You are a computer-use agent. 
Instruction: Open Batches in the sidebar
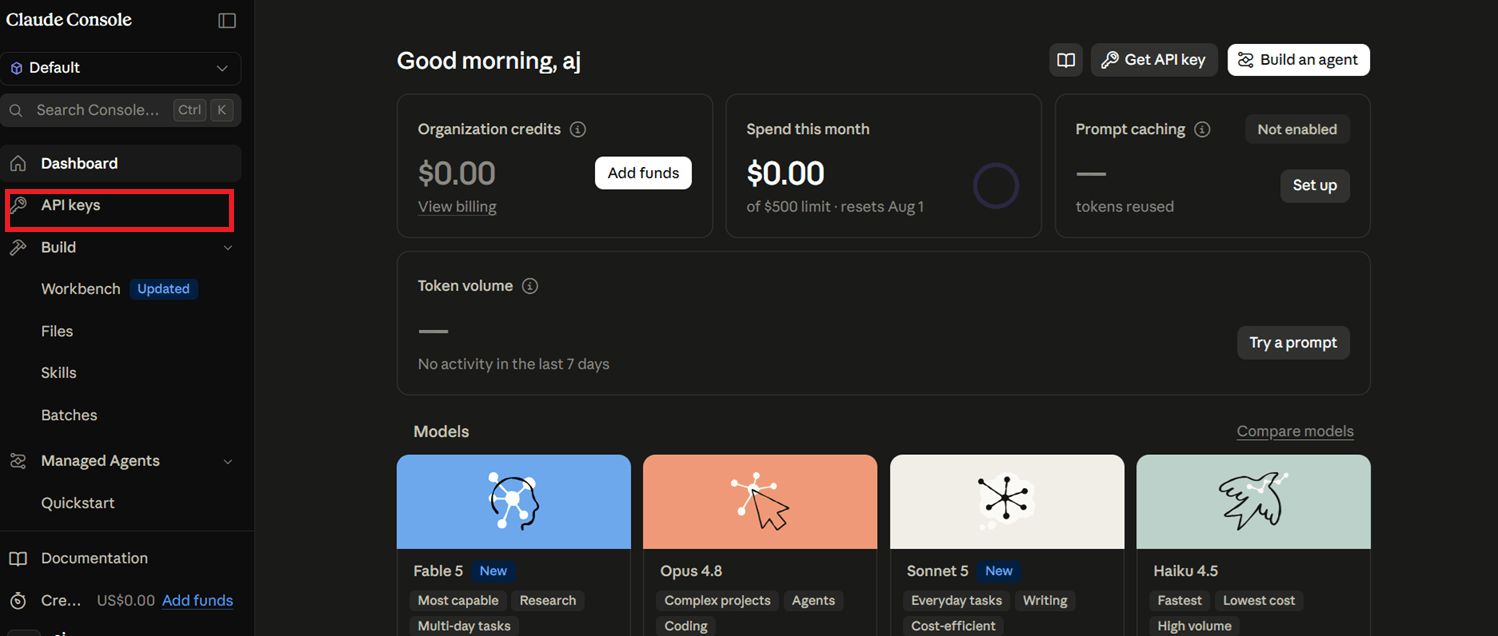point(69,415)
